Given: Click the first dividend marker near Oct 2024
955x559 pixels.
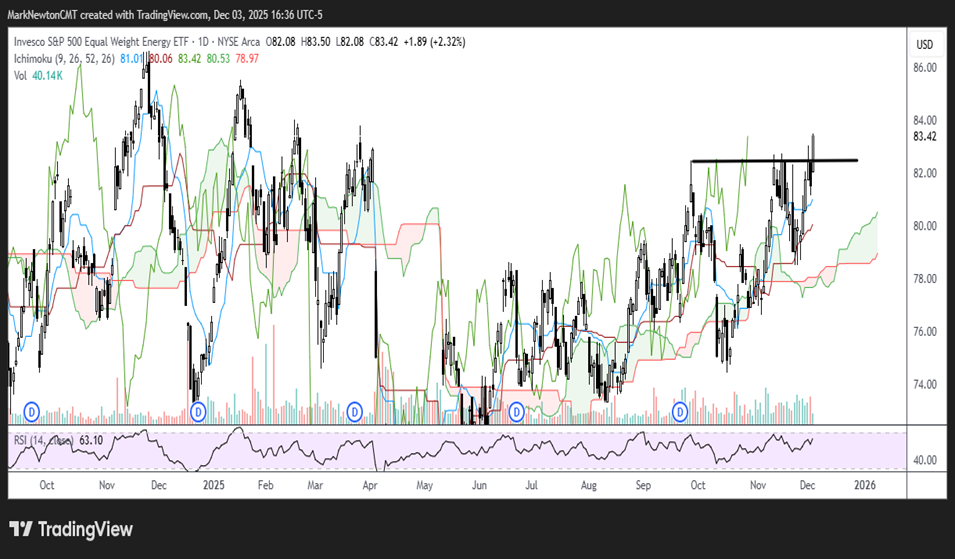Looking at the screenshot, I should tap(31, 411).
